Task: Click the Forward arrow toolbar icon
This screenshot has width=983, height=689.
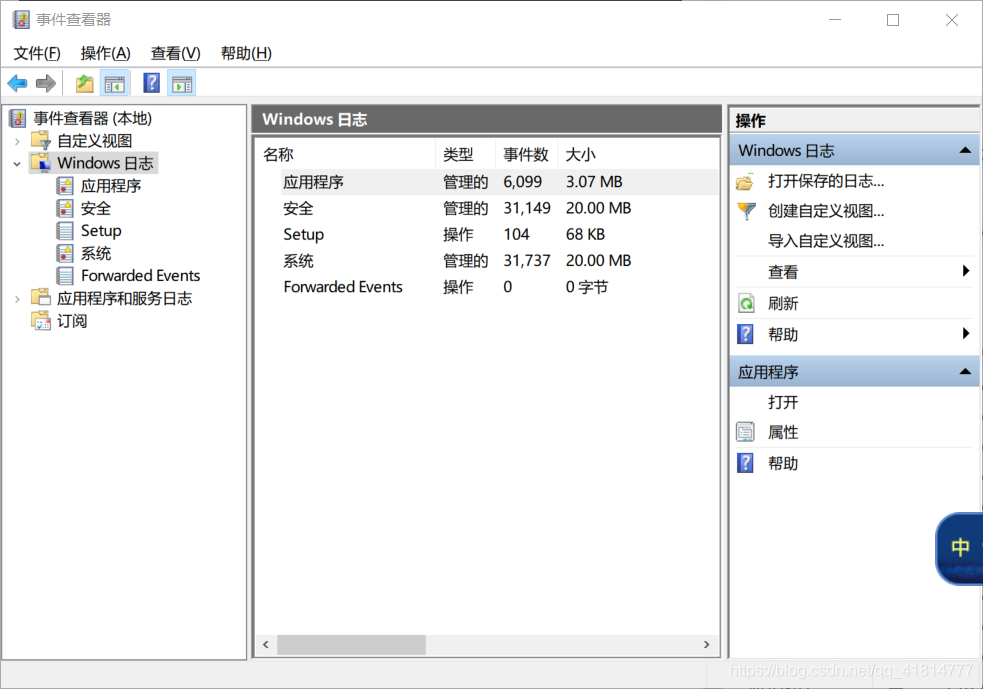Action: pos(46,83)
